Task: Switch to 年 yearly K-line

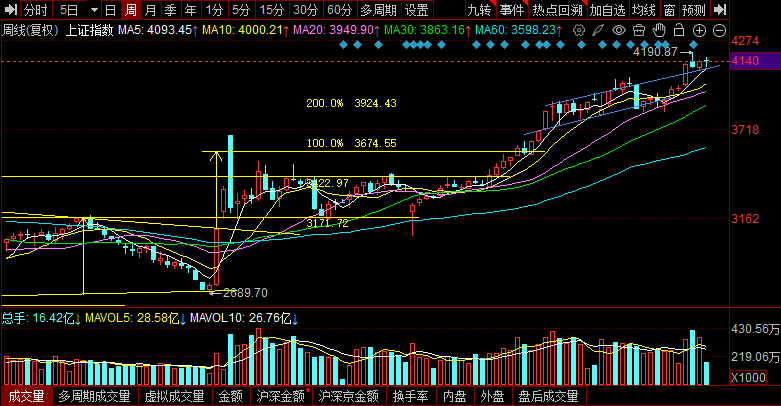Action: (190, 10)
